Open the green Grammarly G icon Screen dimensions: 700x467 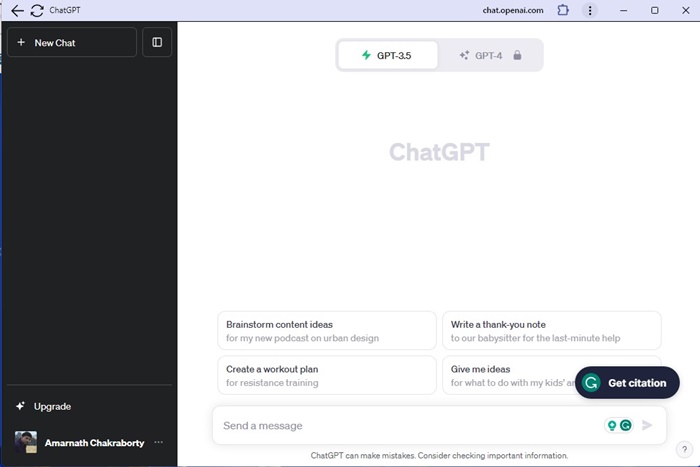(x=626, y=425)
